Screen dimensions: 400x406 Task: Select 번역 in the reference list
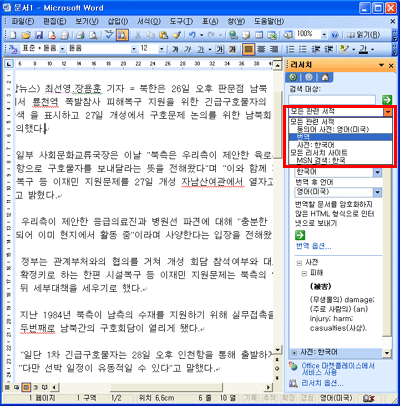click(x=340, y=137)
